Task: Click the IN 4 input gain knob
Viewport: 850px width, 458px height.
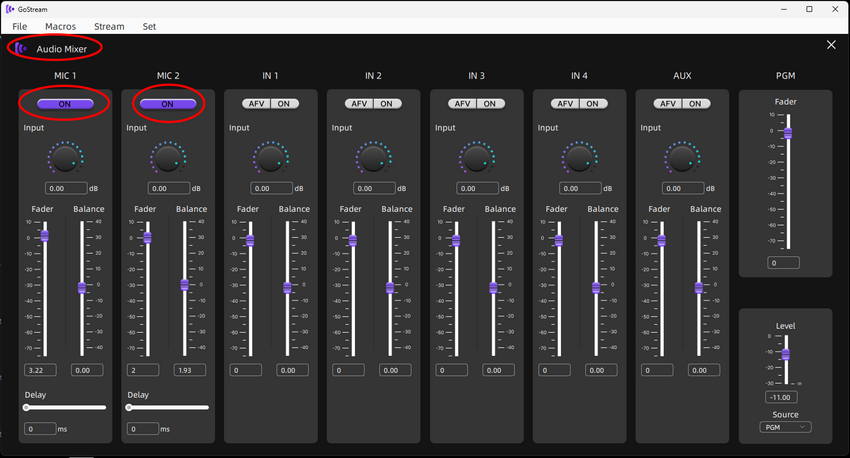Action: pyautogui.click(x=579, y=158)
